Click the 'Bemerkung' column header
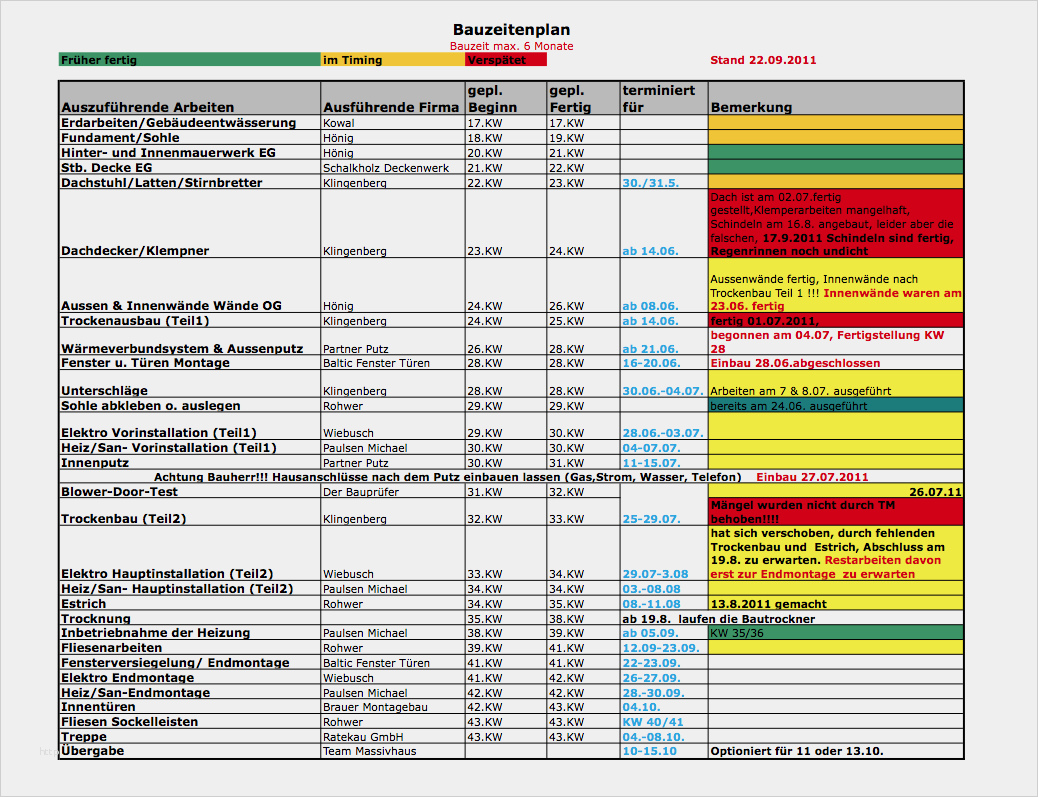 (x=835, y=98)
